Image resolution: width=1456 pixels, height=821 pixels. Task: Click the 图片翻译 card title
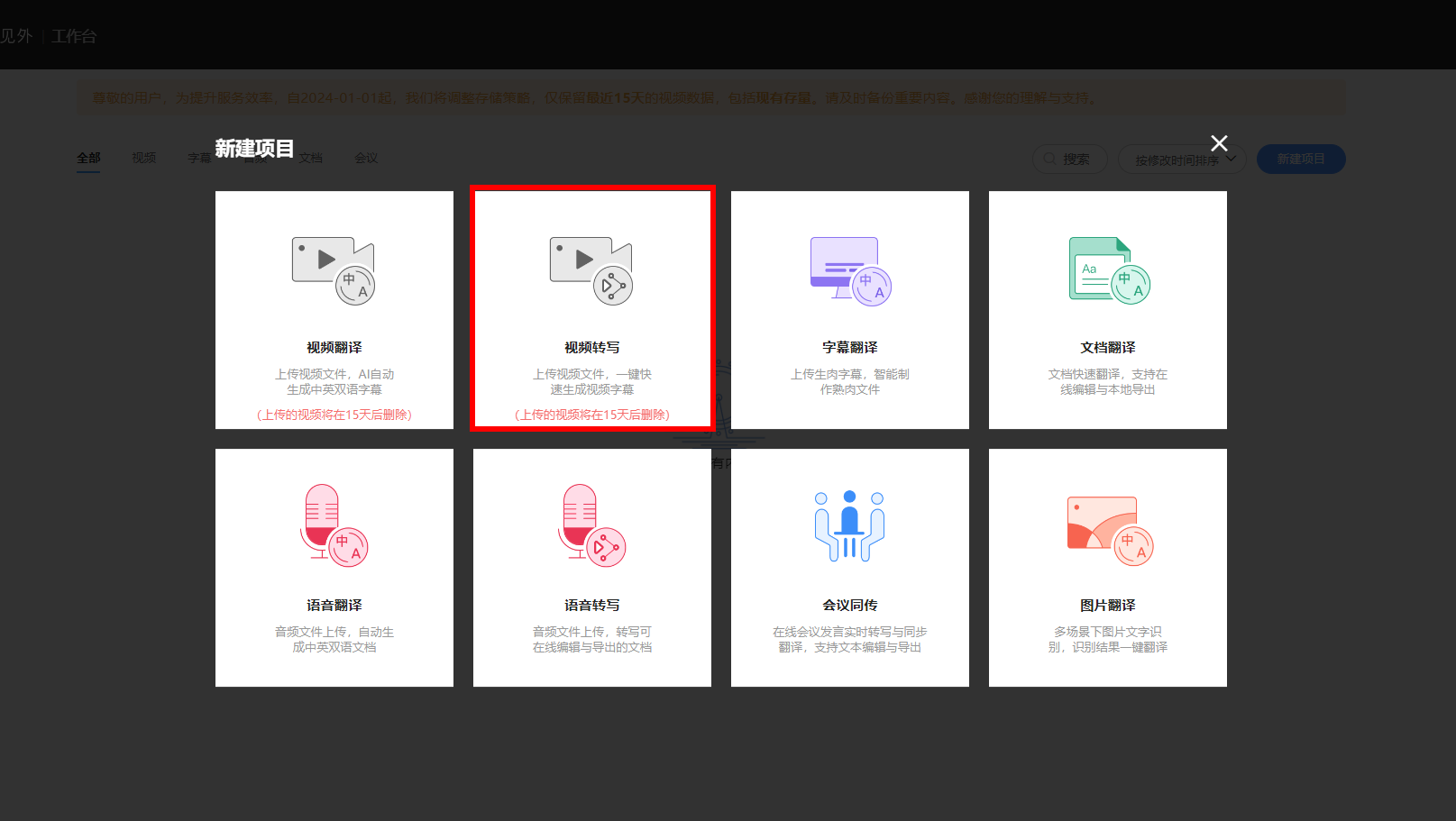click(x=1108, y=605)
